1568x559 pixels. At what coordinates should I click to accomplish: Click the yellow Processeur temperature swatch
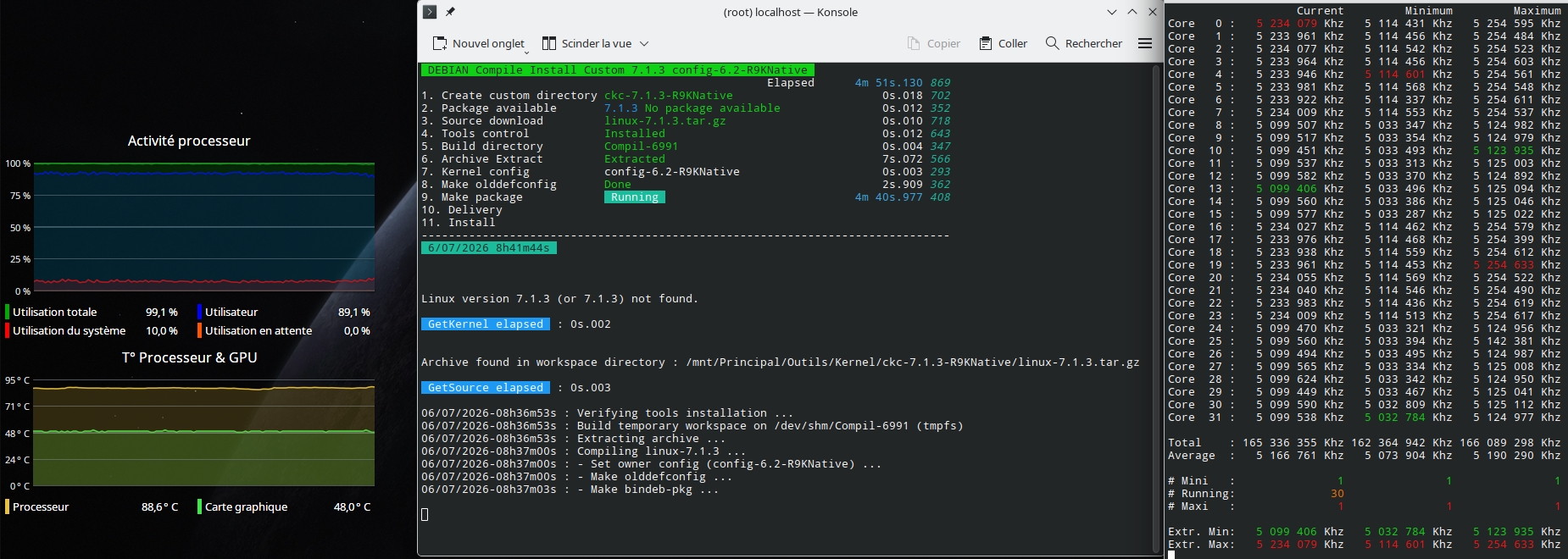pos(7,506)
